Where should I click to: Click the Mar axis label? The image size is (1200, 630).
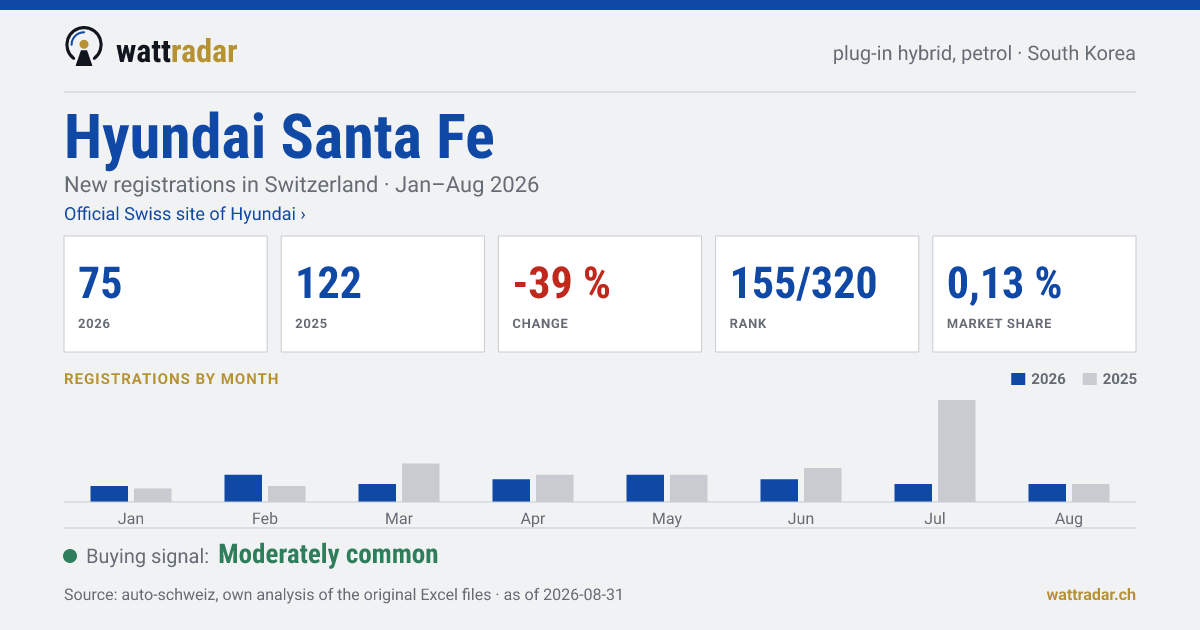(x=399, y=519)
